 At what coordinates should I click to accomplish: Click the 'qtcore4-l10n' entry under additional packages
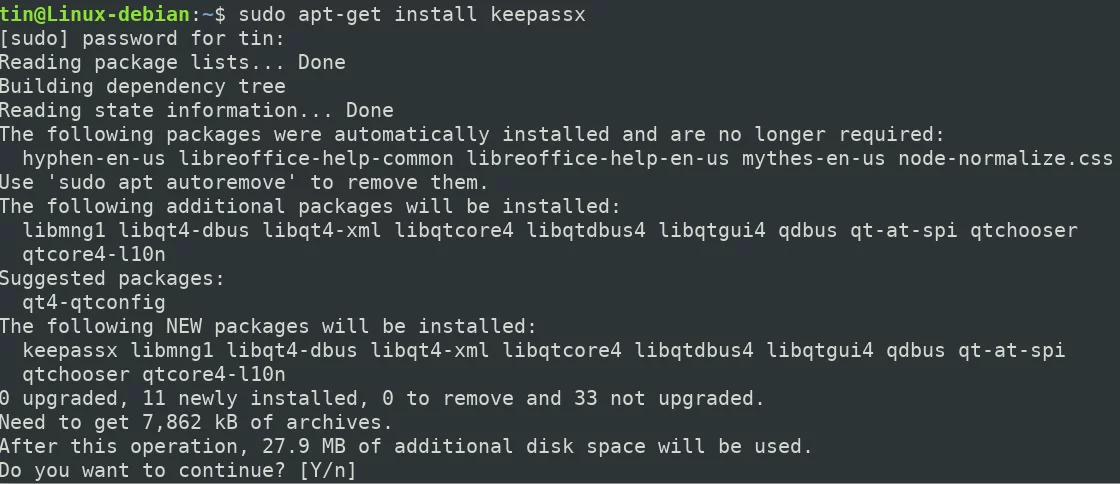[x=94, y=254]
